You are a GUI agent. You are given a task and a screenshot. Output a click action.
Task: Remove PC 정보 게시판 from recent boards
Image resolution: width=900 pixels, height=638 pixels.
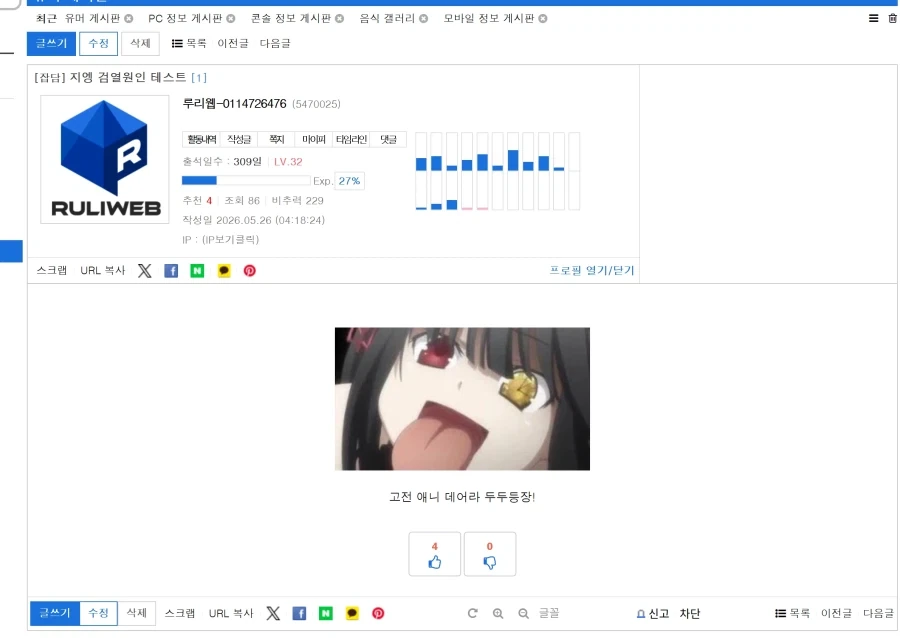[x=231, y=18]
